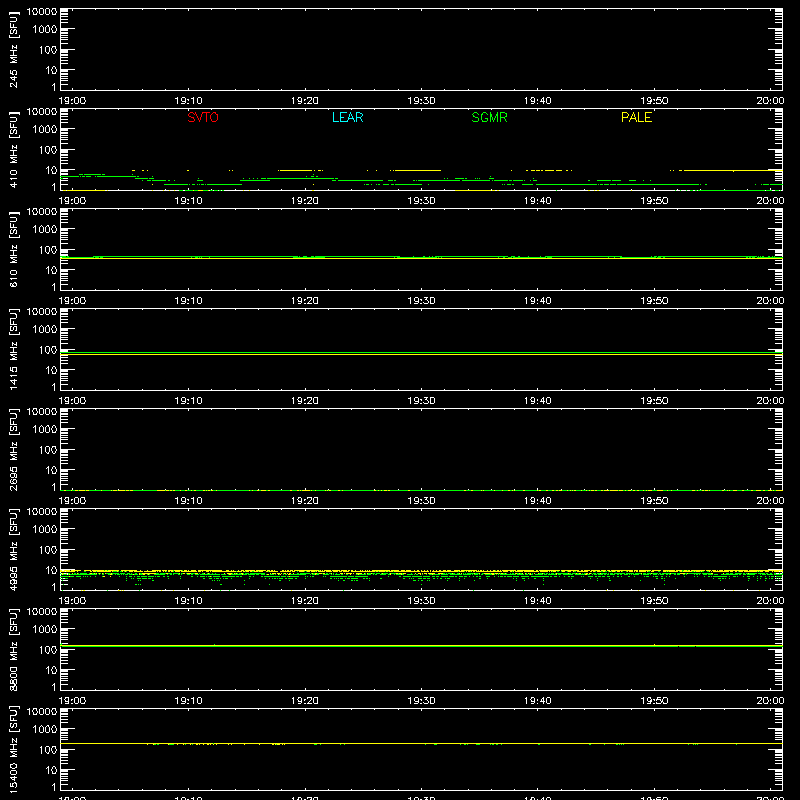
Task: Click 19:50 tick under the 4995 MHz plot
Action: 654,601
